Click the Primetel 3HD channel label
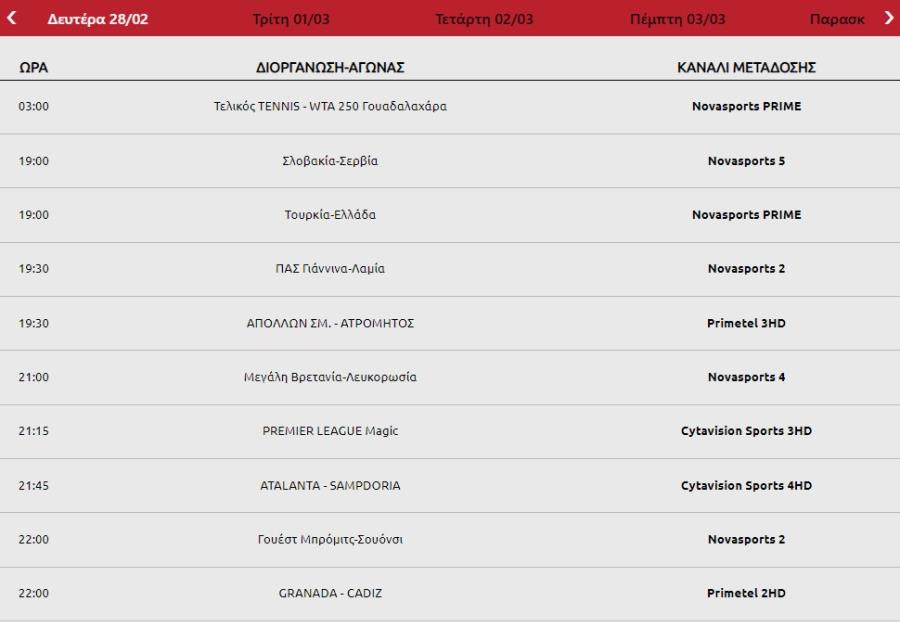This screenshot has width=900, height=627. coord(746,323)
